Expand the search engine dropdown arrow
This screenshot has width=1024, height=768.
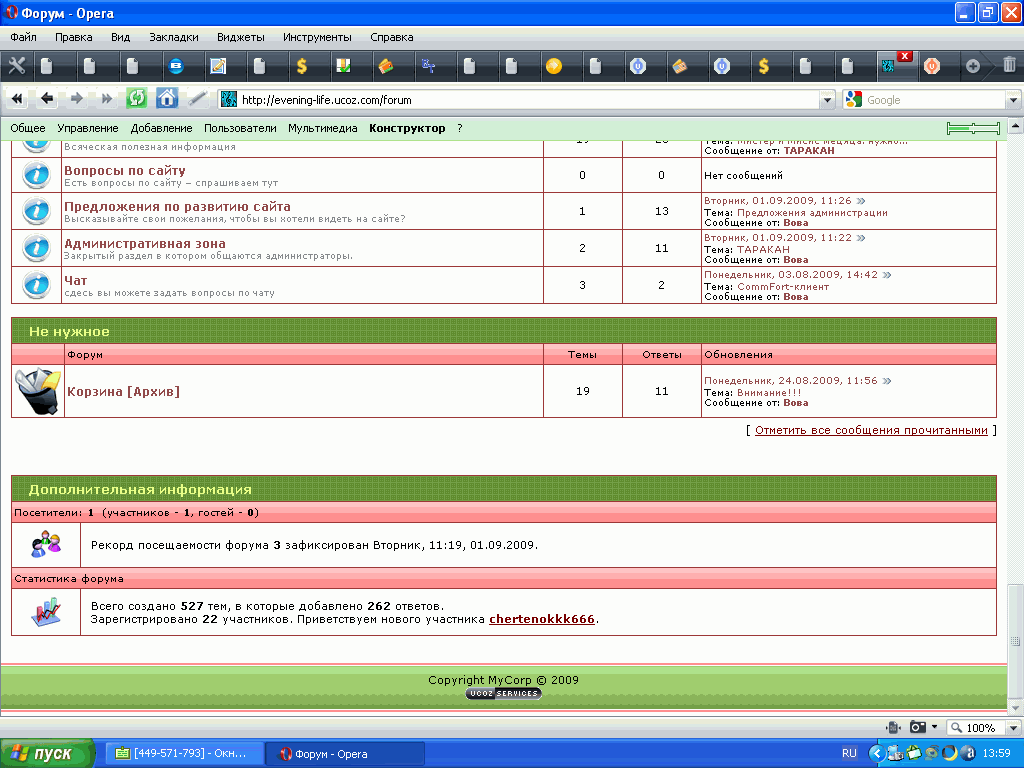click(x=1013, y=100)
